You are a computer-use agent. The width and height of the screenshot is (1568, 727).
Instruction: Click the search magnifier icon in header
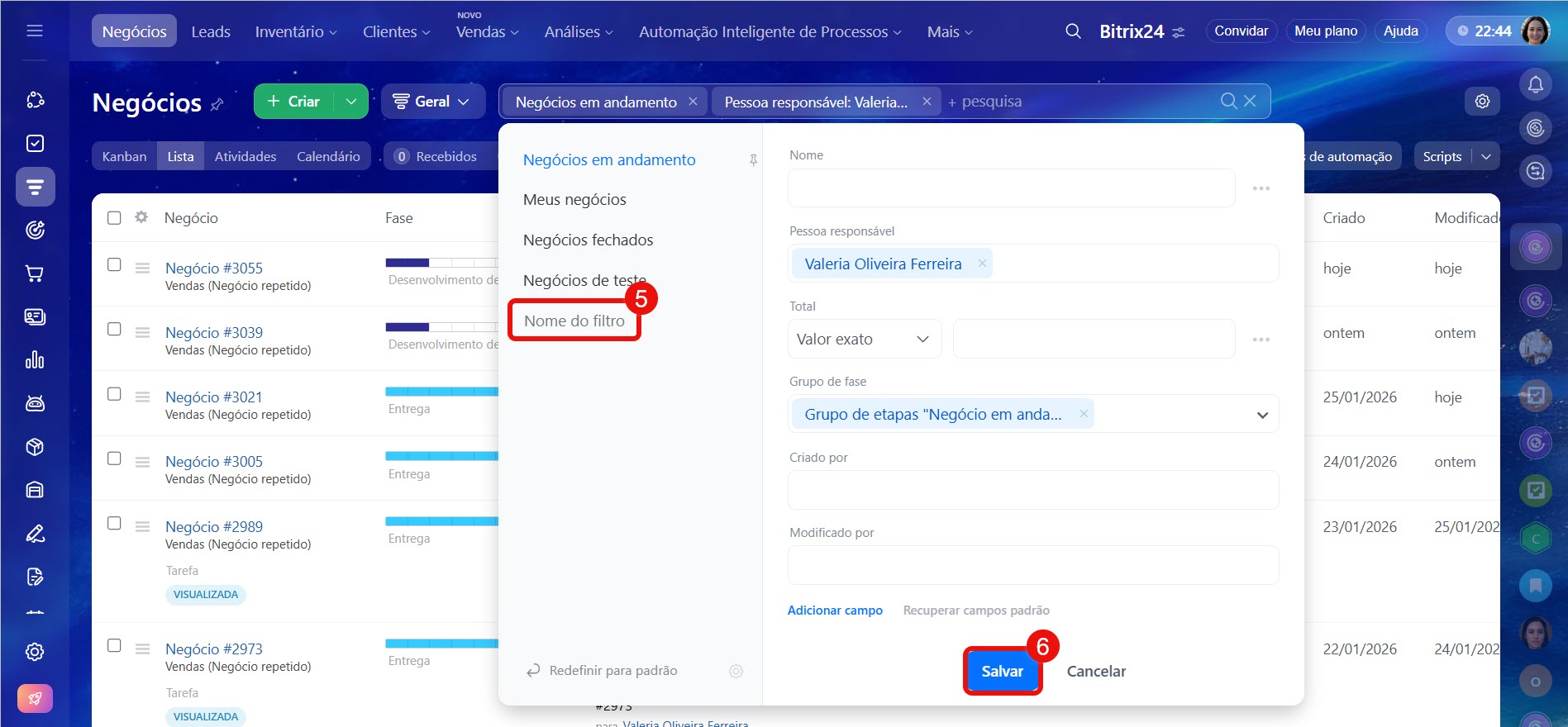[x=1073, y=31]
